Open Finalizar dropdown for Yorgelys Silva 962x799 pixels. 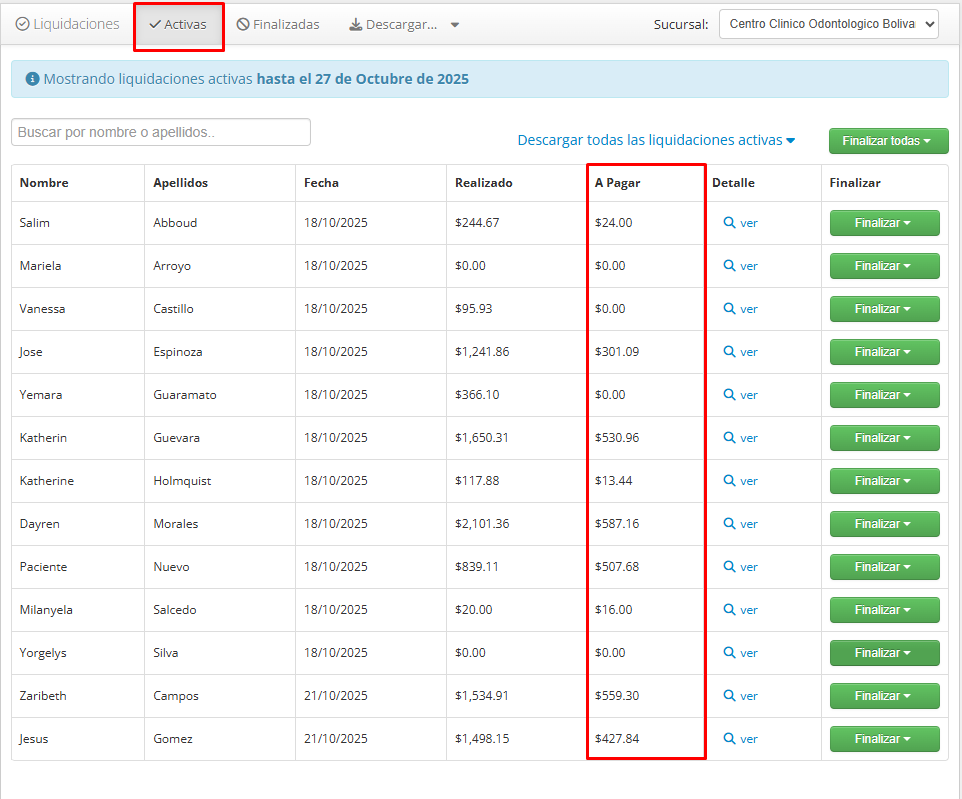[884, 652]
